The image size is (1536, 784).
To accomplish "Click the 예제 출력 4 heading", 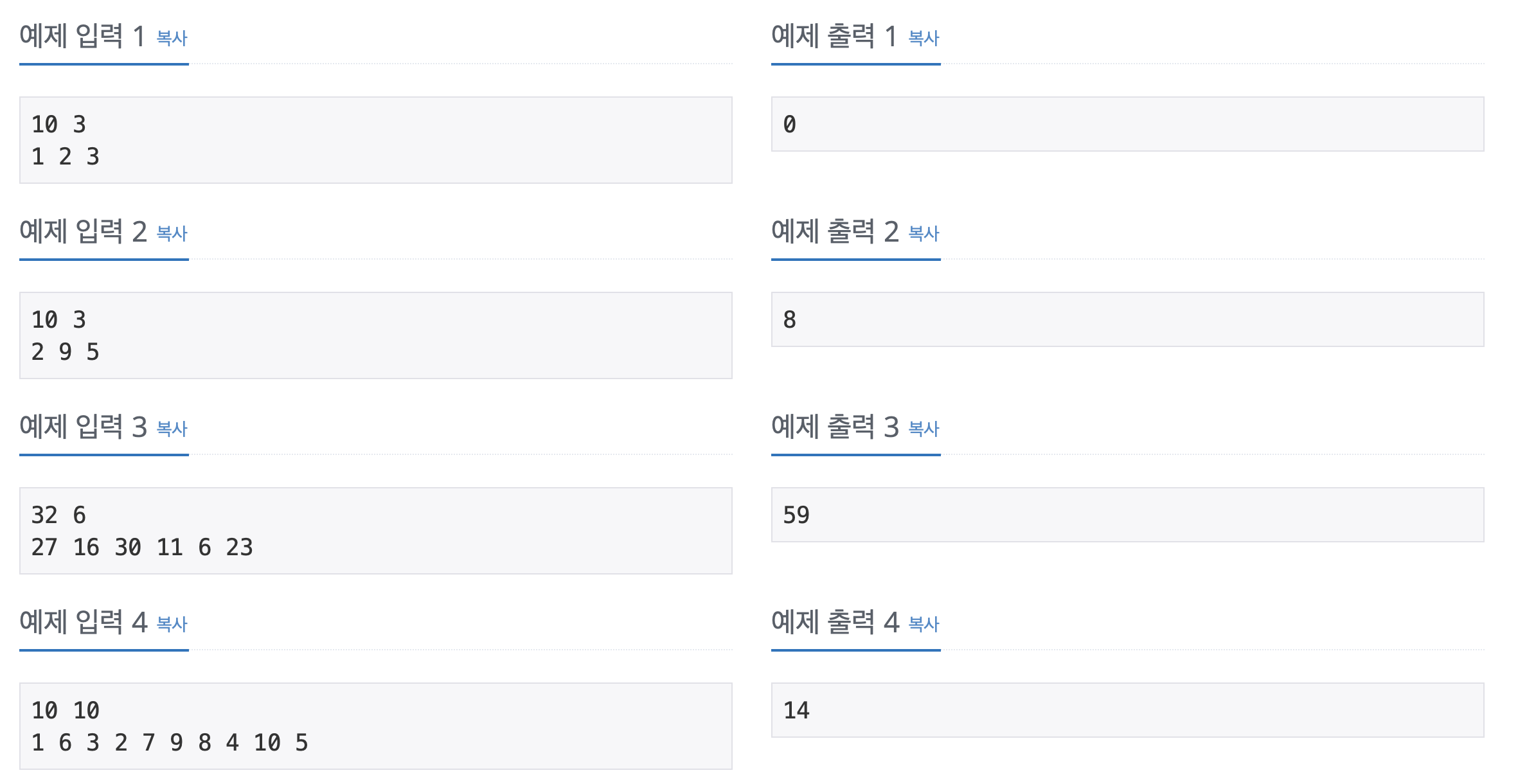I will [835, 622].
